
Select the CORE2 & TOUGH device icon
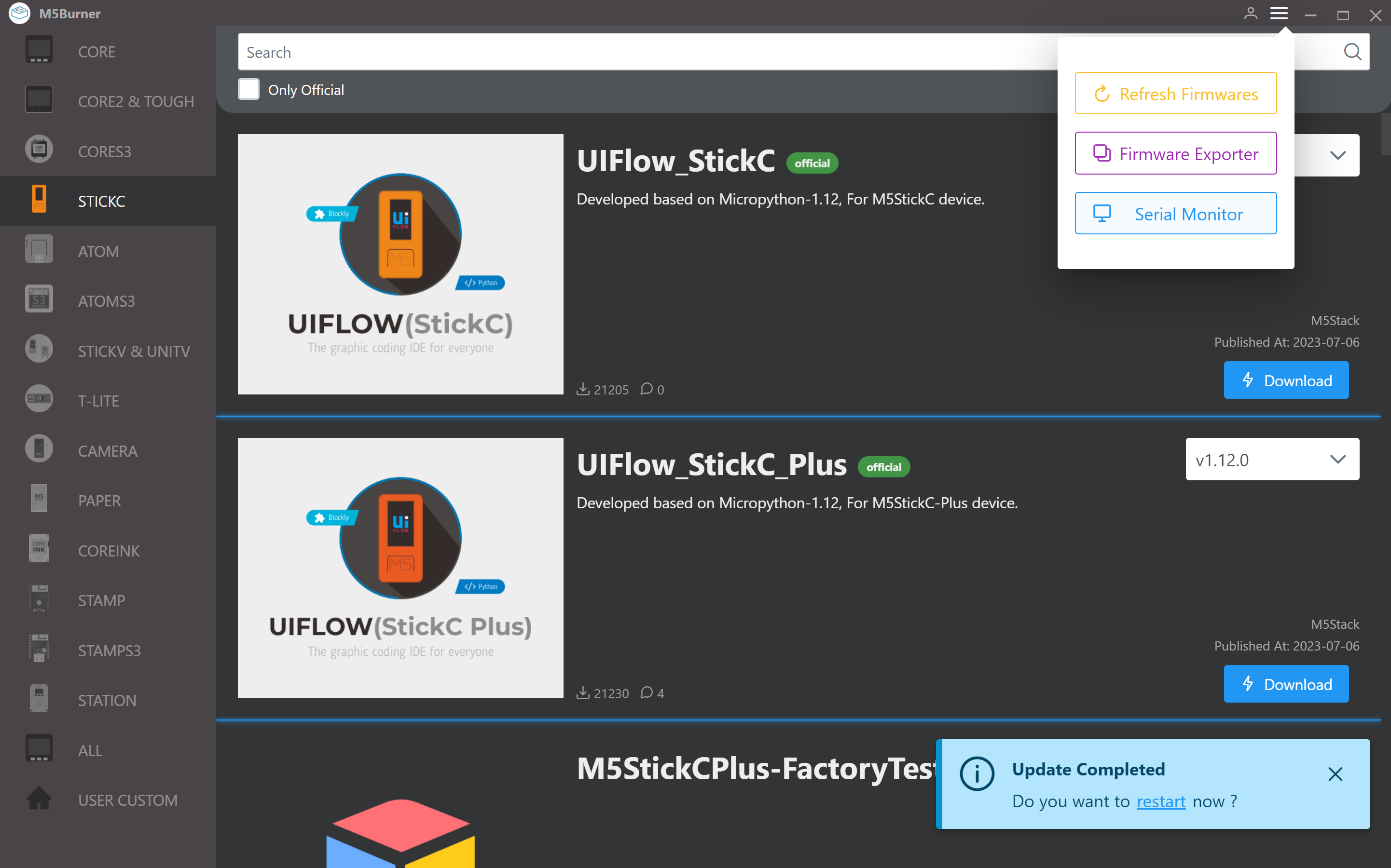[39, 100]
